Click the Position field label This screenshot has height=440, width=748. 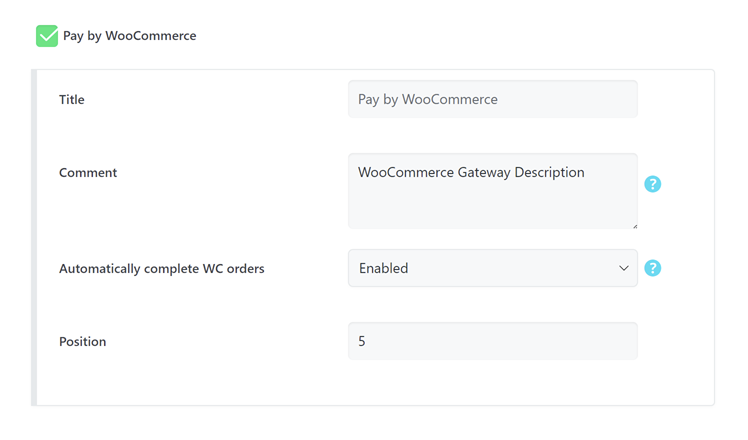point(82,342)
